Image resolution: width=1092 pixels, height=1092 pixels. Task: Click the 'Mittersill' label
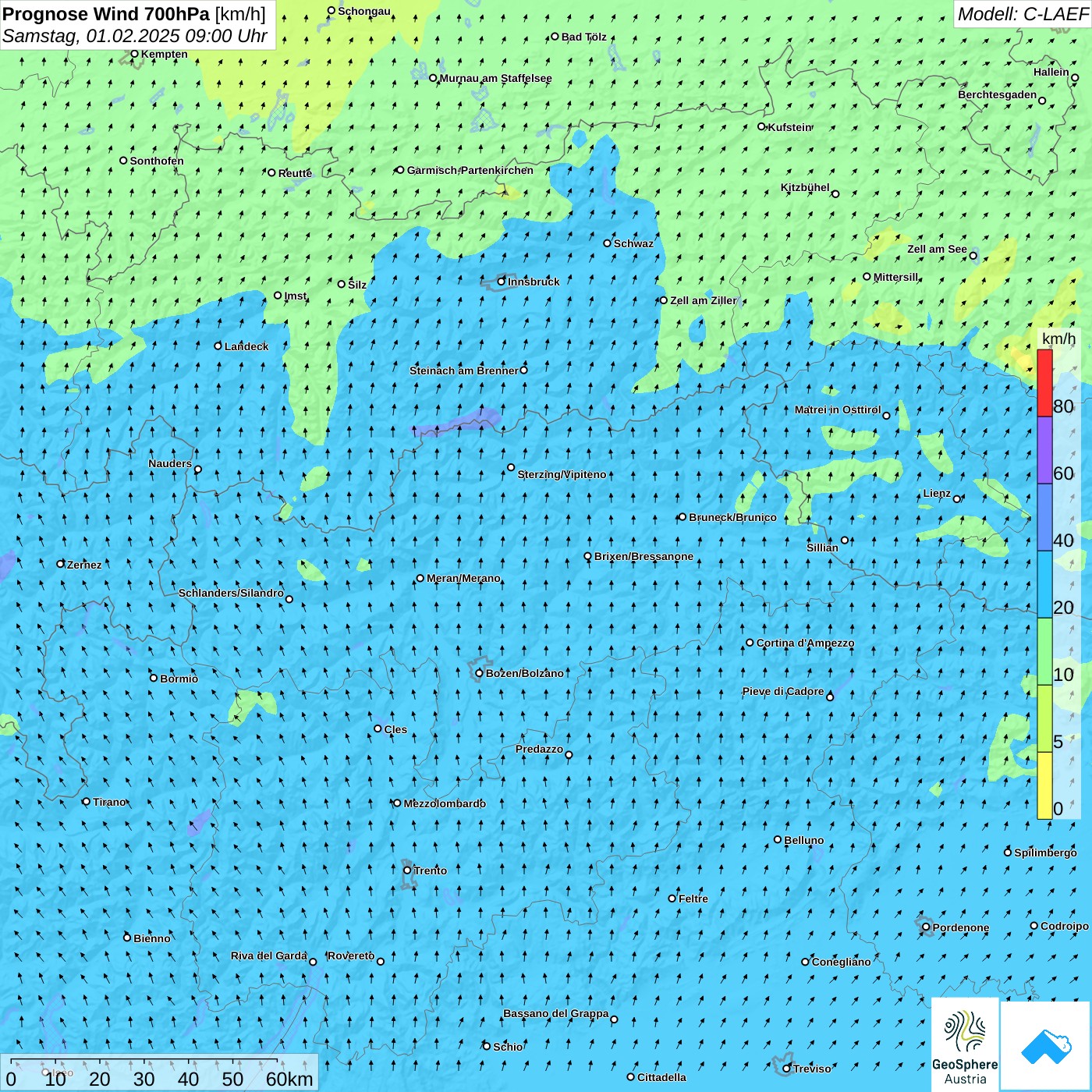click(895, 277)
